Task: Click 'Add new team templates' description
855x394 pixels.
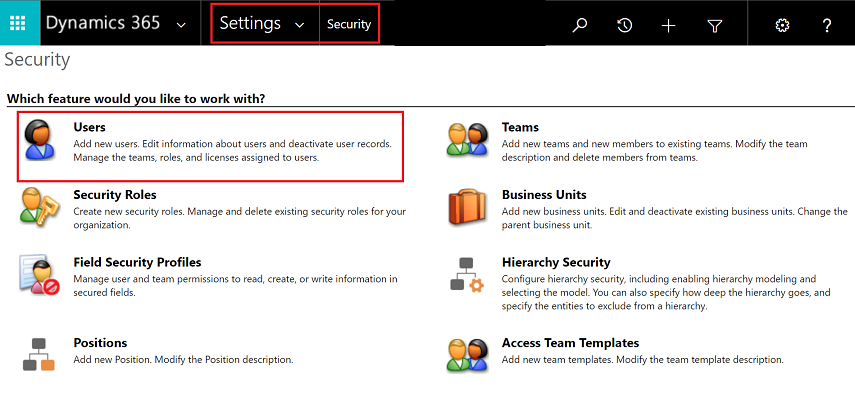Action: (x=643, y=360)
